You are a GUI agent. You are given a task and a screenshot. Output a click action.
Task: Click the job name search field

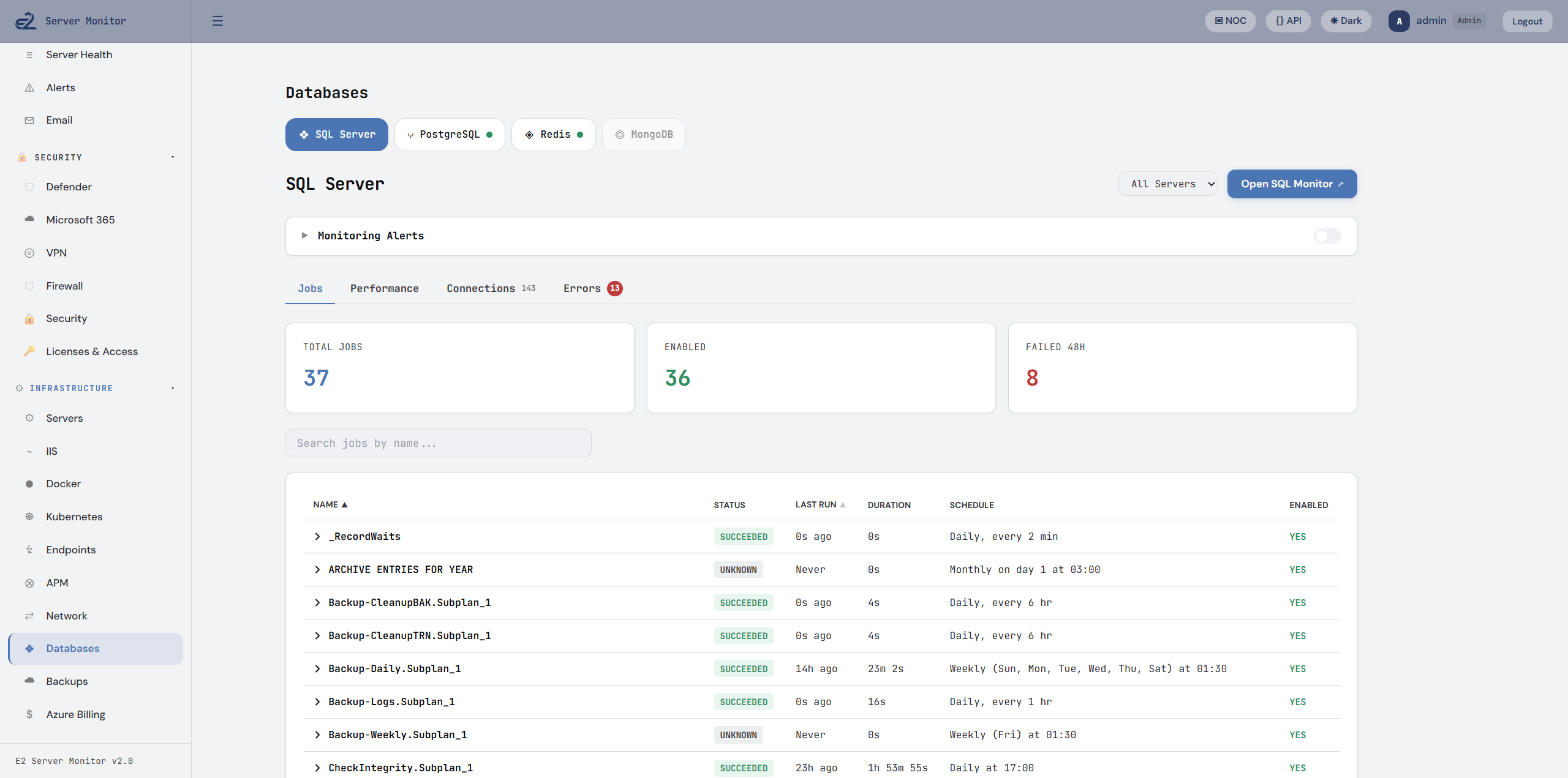tap(438, 443)
